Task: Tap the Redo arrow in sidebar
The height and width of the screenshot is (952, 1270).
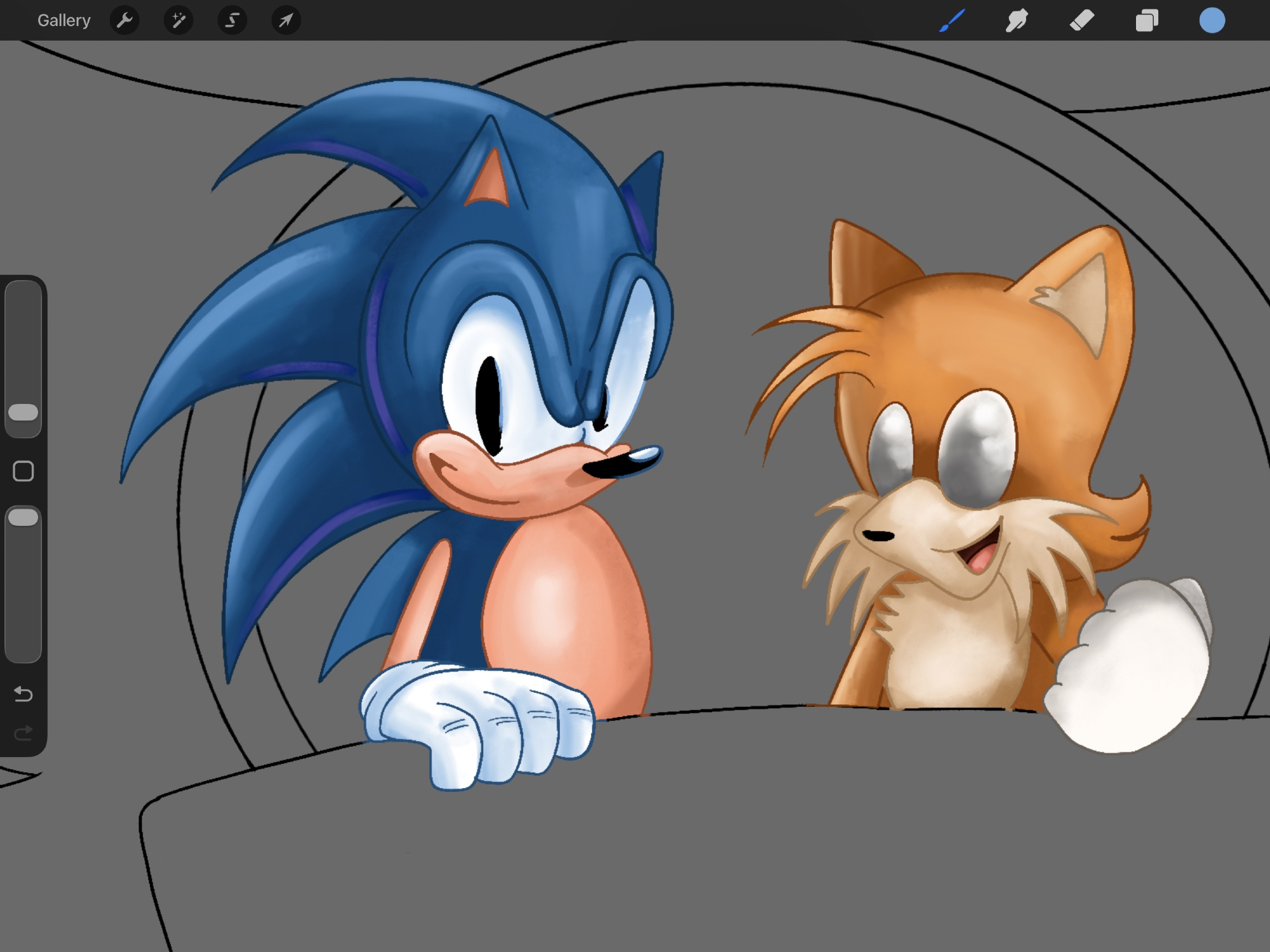Action: click(23, 734)
